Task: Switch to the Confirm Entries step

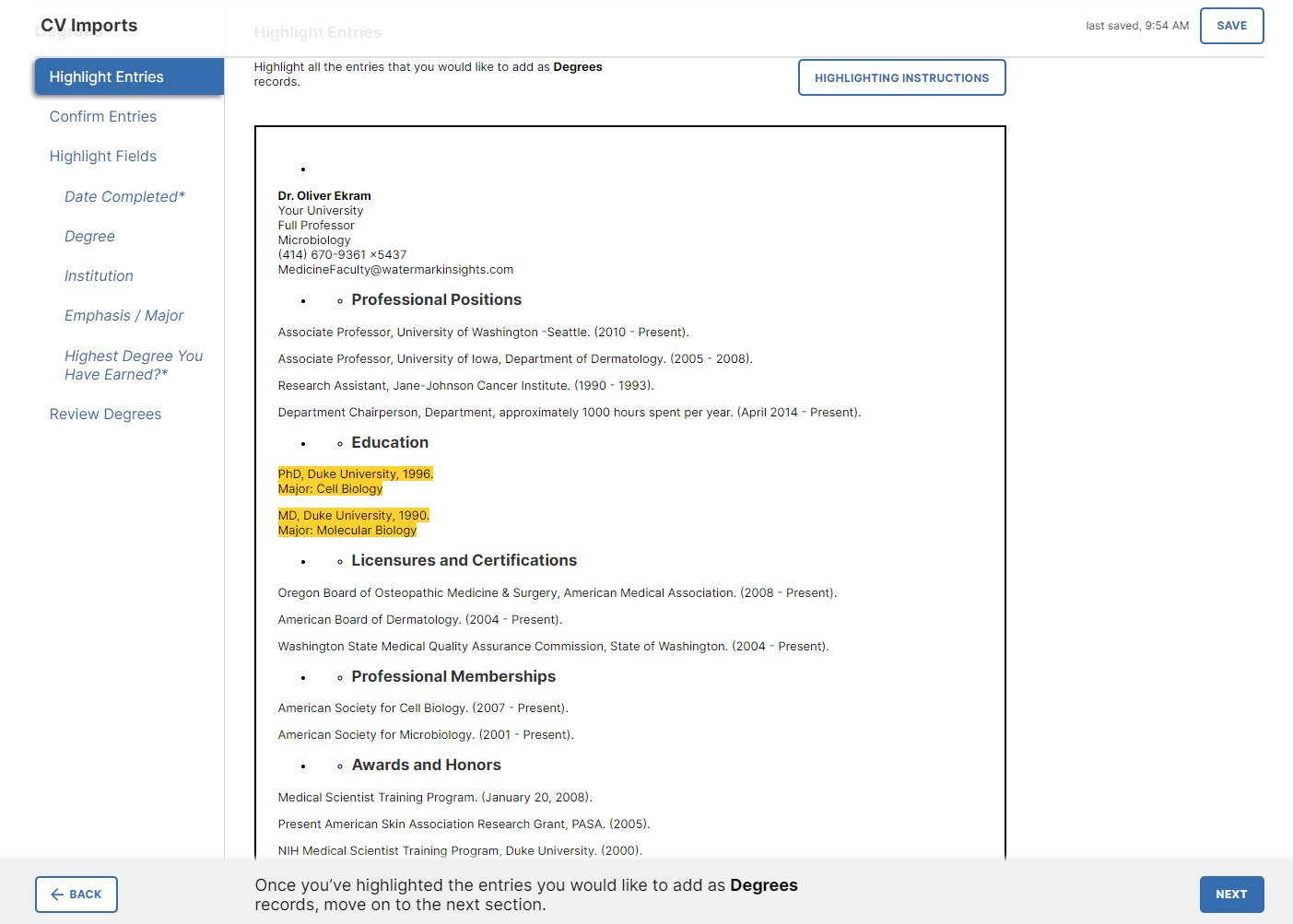Action: [x=102, y=116]
